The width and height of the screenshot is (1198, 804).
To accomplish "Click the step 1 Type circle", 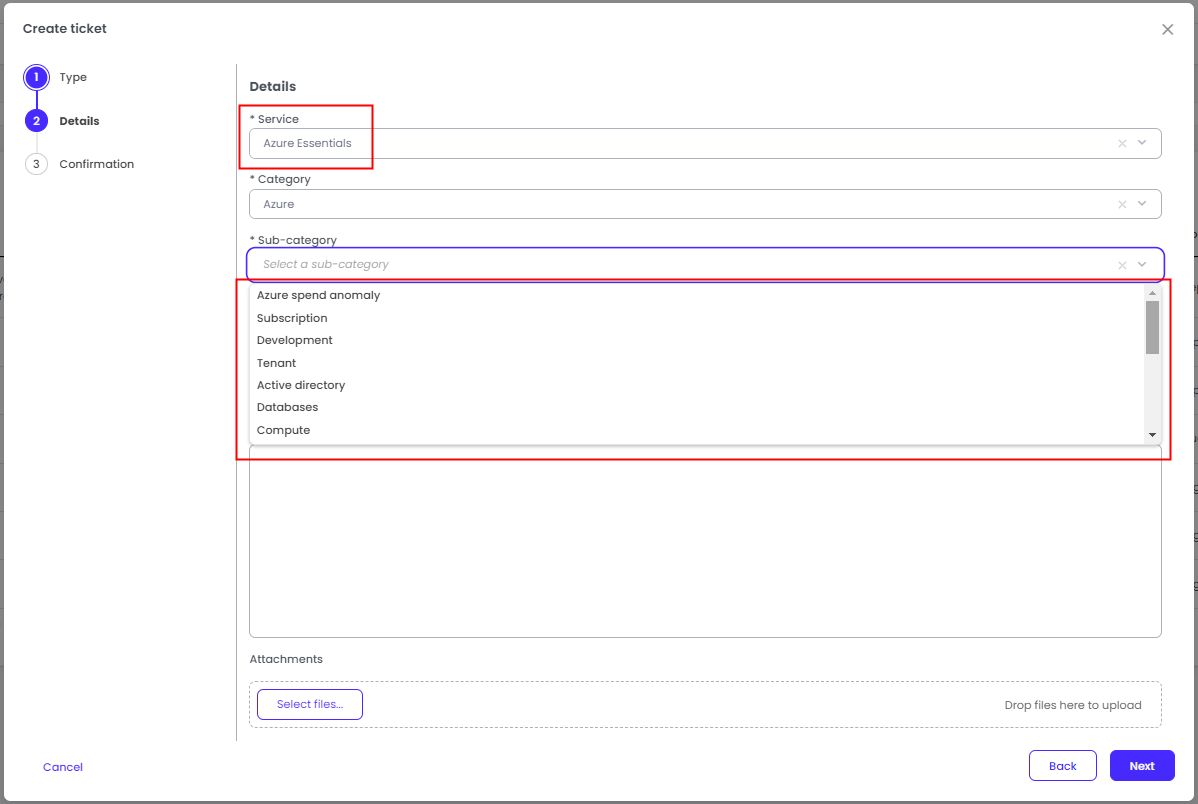I will (x=36, y=77).
